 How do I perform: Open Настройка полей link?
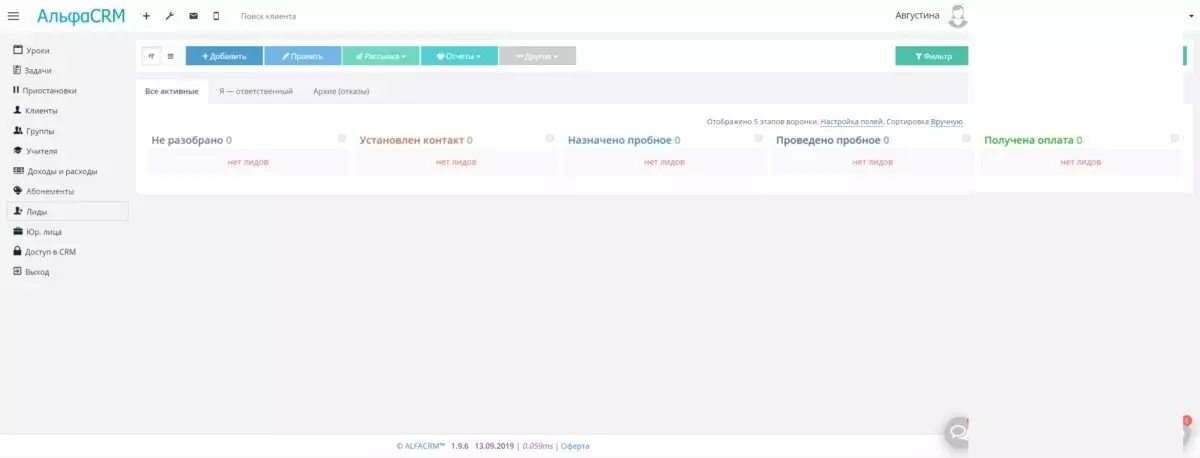point(852,121)
